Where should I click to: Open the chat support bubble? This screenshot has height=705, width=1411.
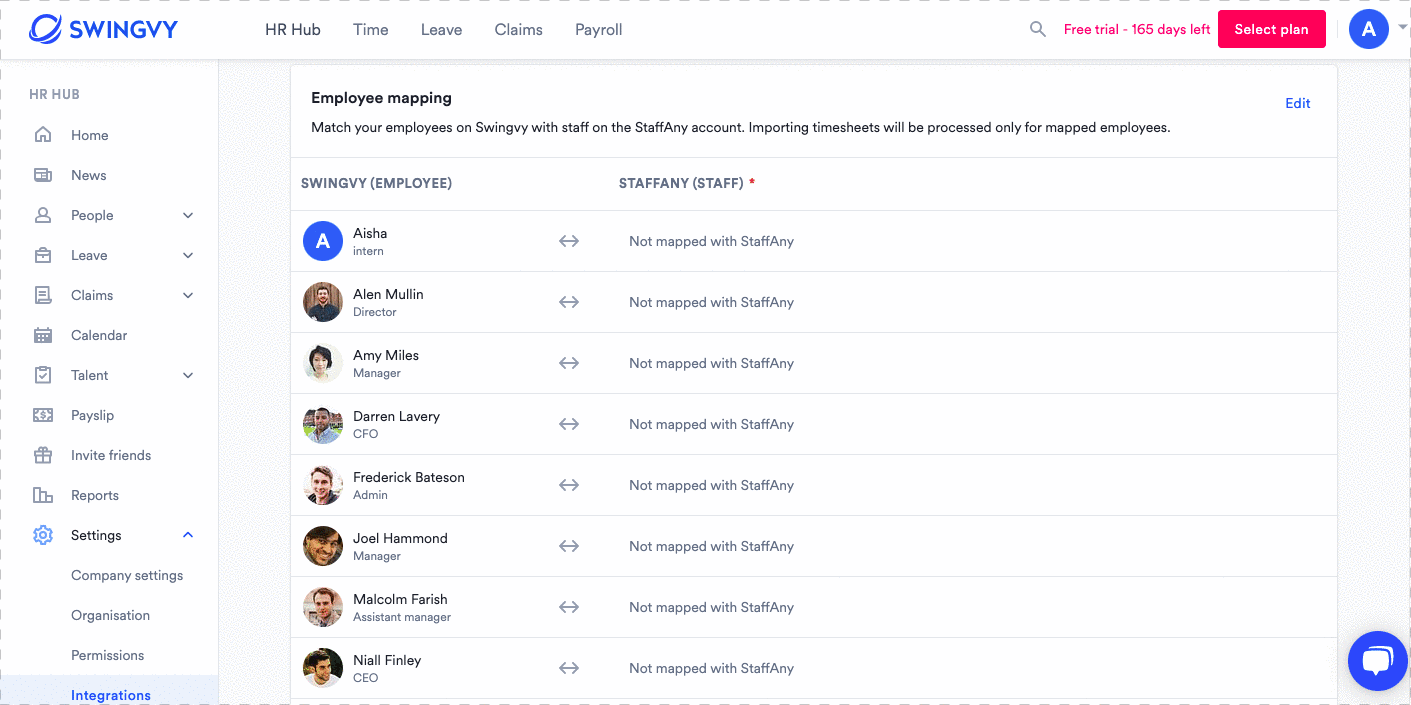pyautogui.click(x=1377, y=660)
